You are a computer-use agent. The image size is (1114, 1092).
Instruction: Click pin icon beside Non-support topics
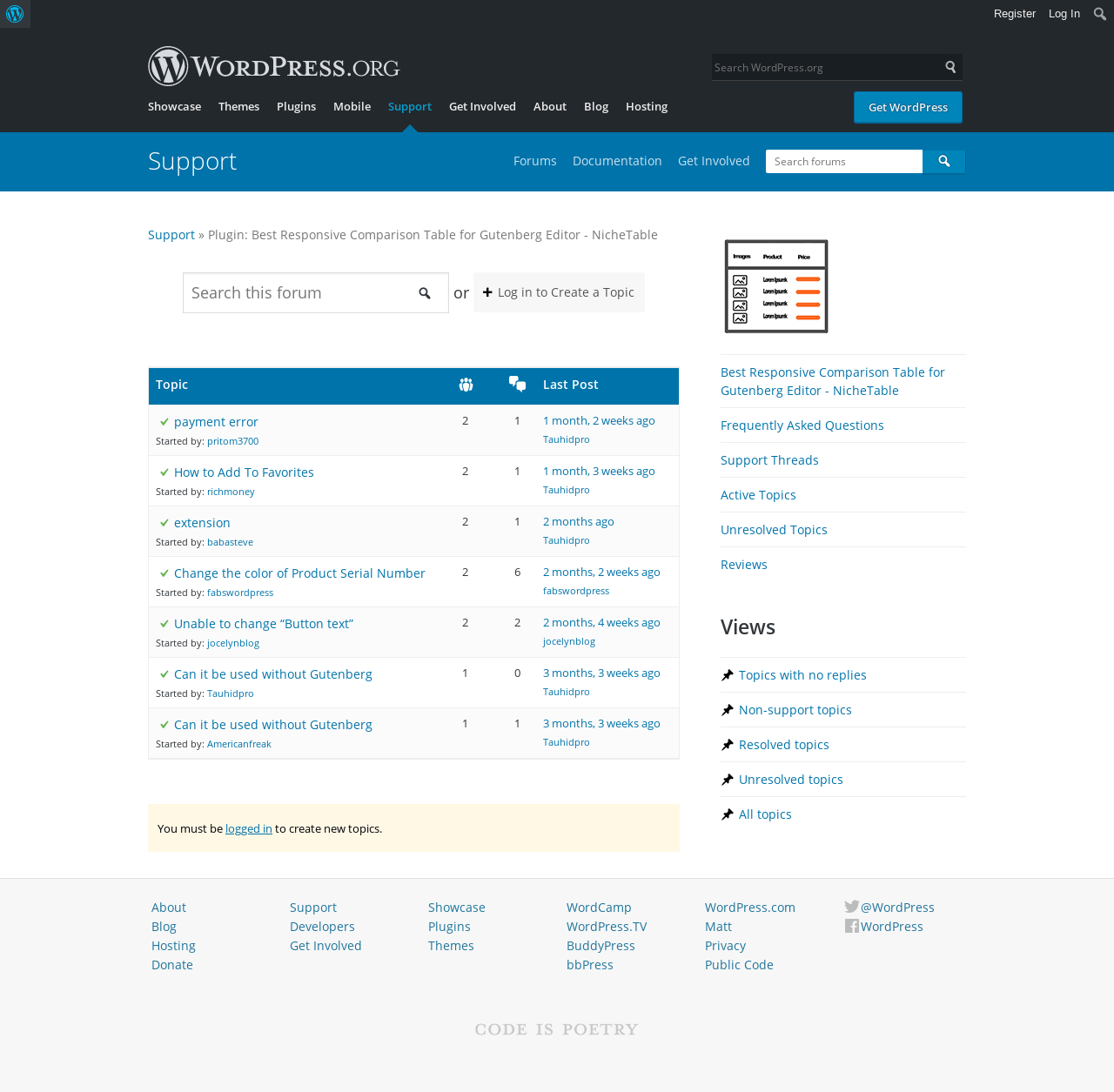(x=728, y=710)
